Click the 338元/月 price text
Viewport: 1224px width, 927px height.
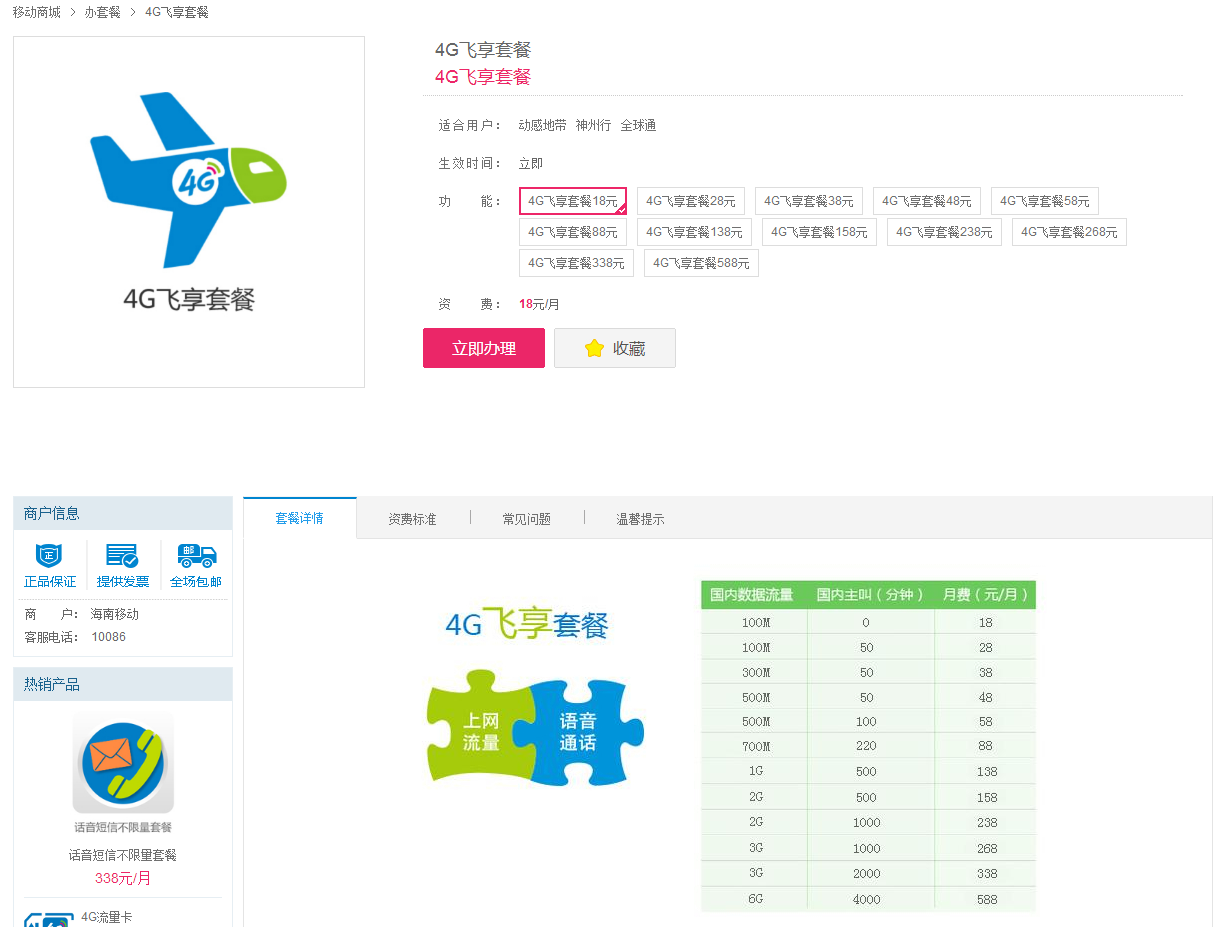[123, 878]
